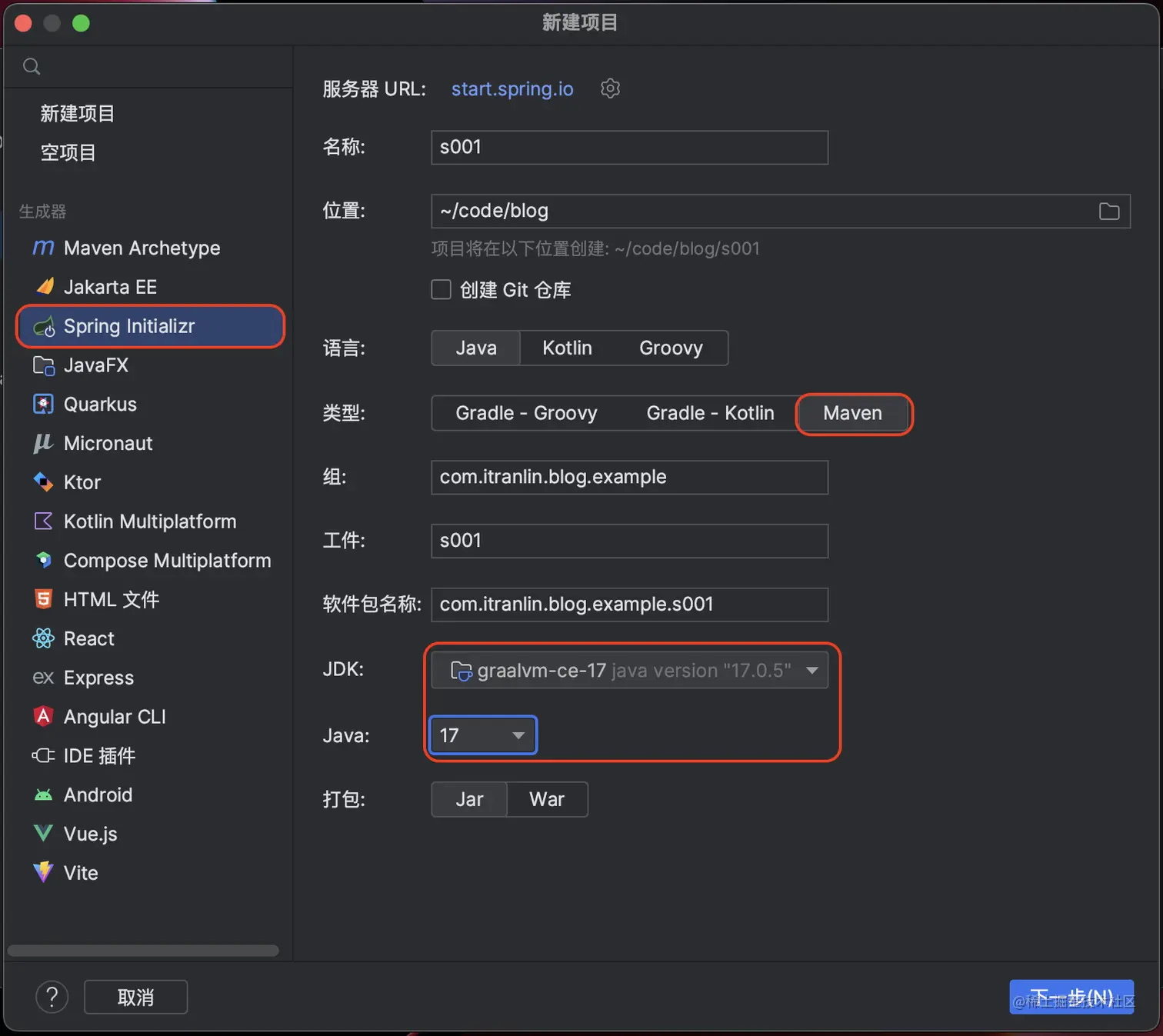
Task: Click the 取消 cancel button
Action: [x=135, y=997]
